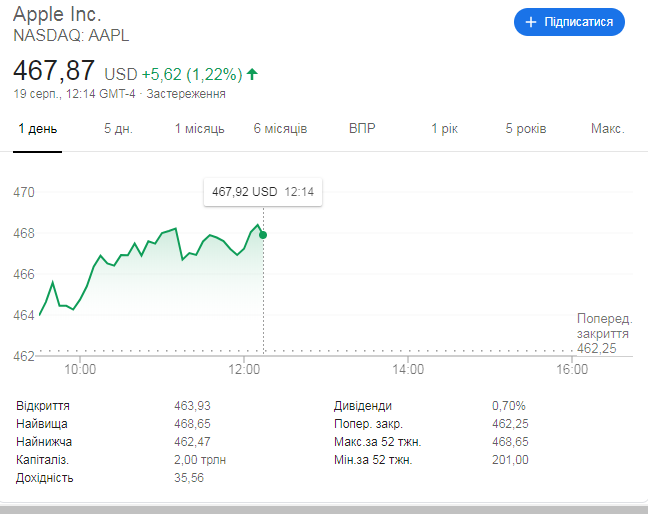The width and height of the screenshot is (648, 514).
Task: Open the Застереження disclaimer link
Action: (186, 94)
